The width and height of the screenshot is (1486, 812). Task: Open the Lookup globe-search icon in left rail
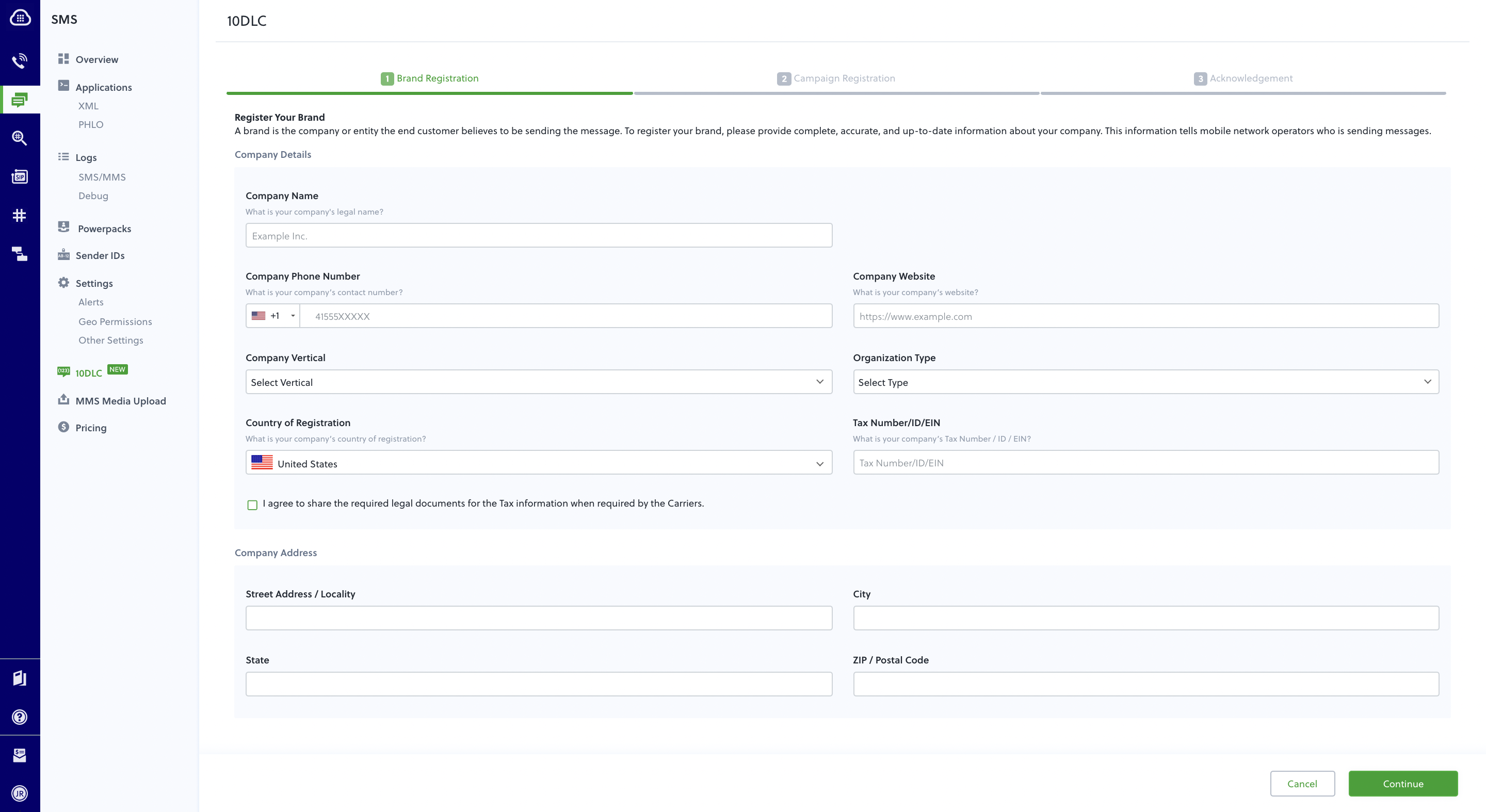tap(20, 138)
